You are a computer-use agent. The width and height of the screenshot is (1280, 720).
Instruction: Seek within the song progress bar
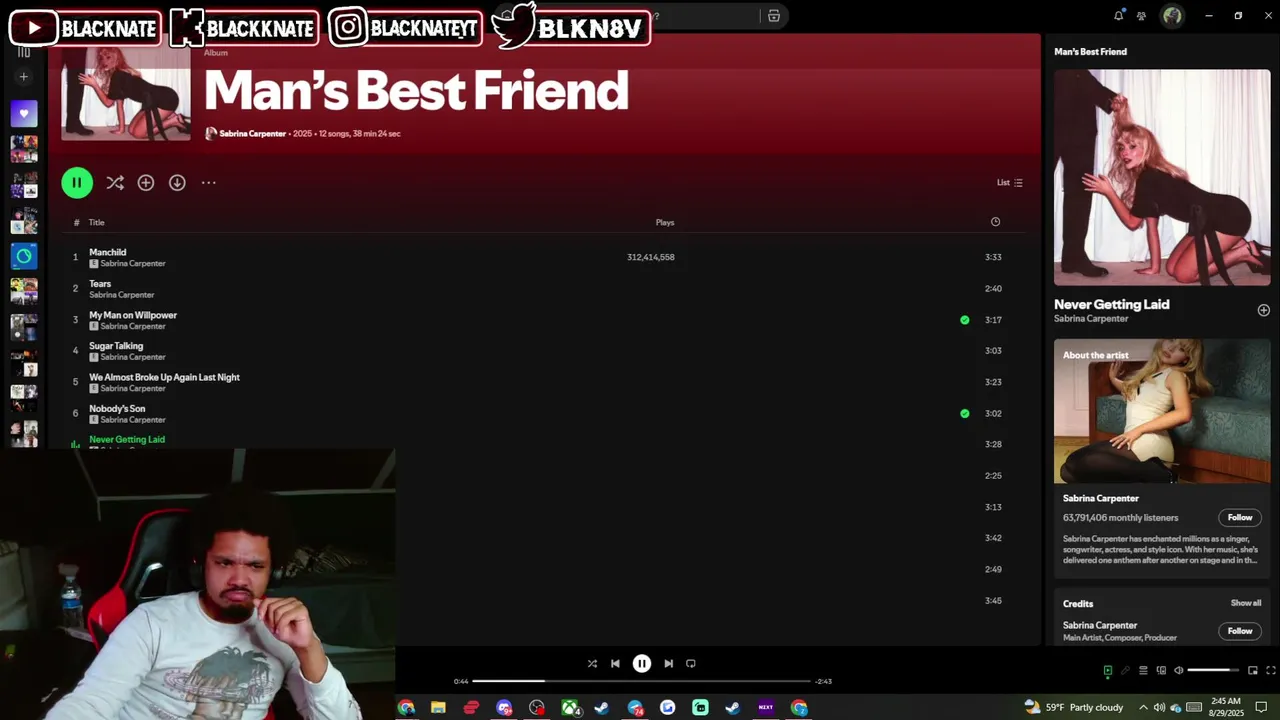641,681
